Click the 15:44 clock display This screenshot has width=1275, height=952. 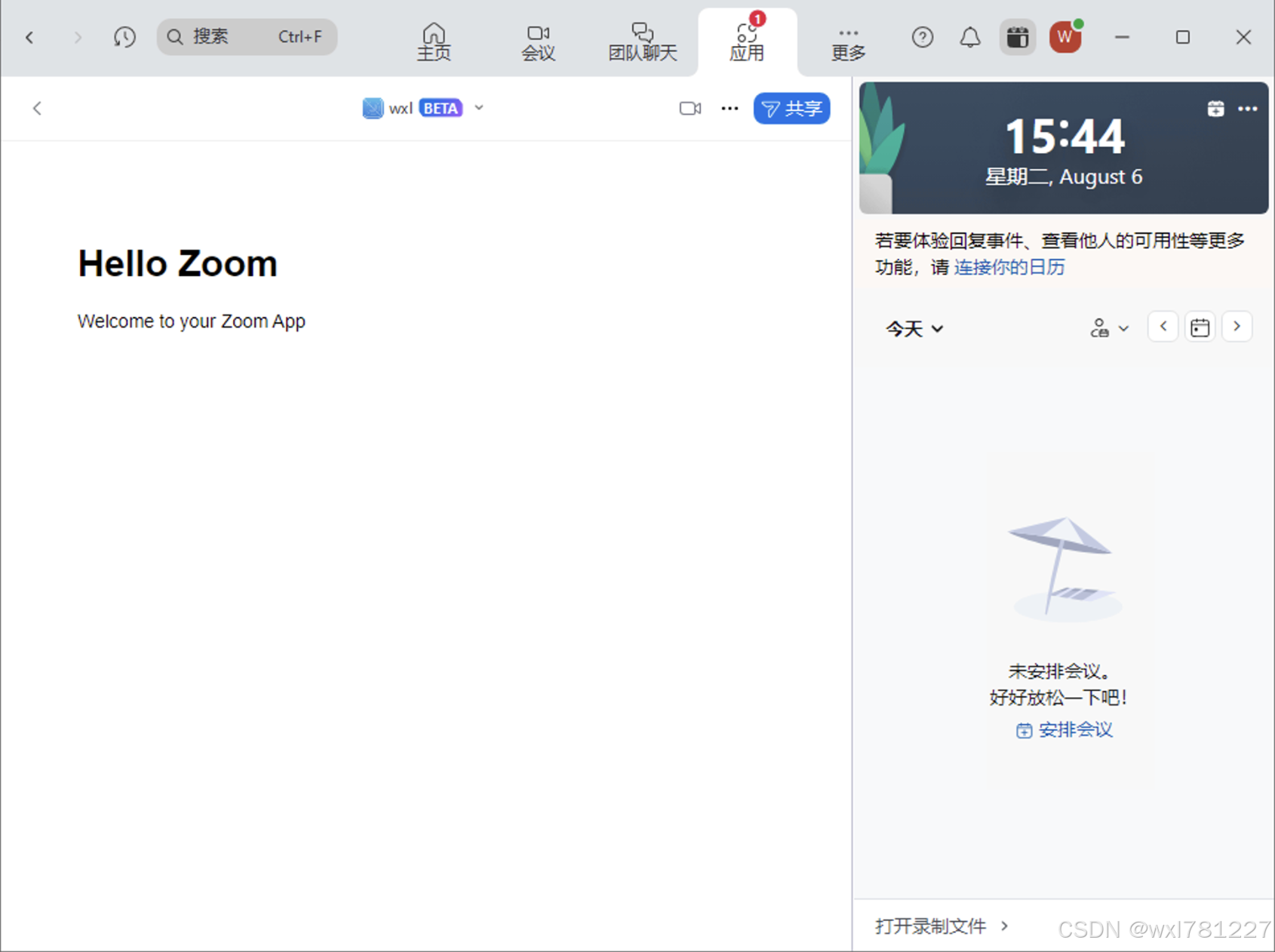pyautogui.click(x=1065, y=137)
